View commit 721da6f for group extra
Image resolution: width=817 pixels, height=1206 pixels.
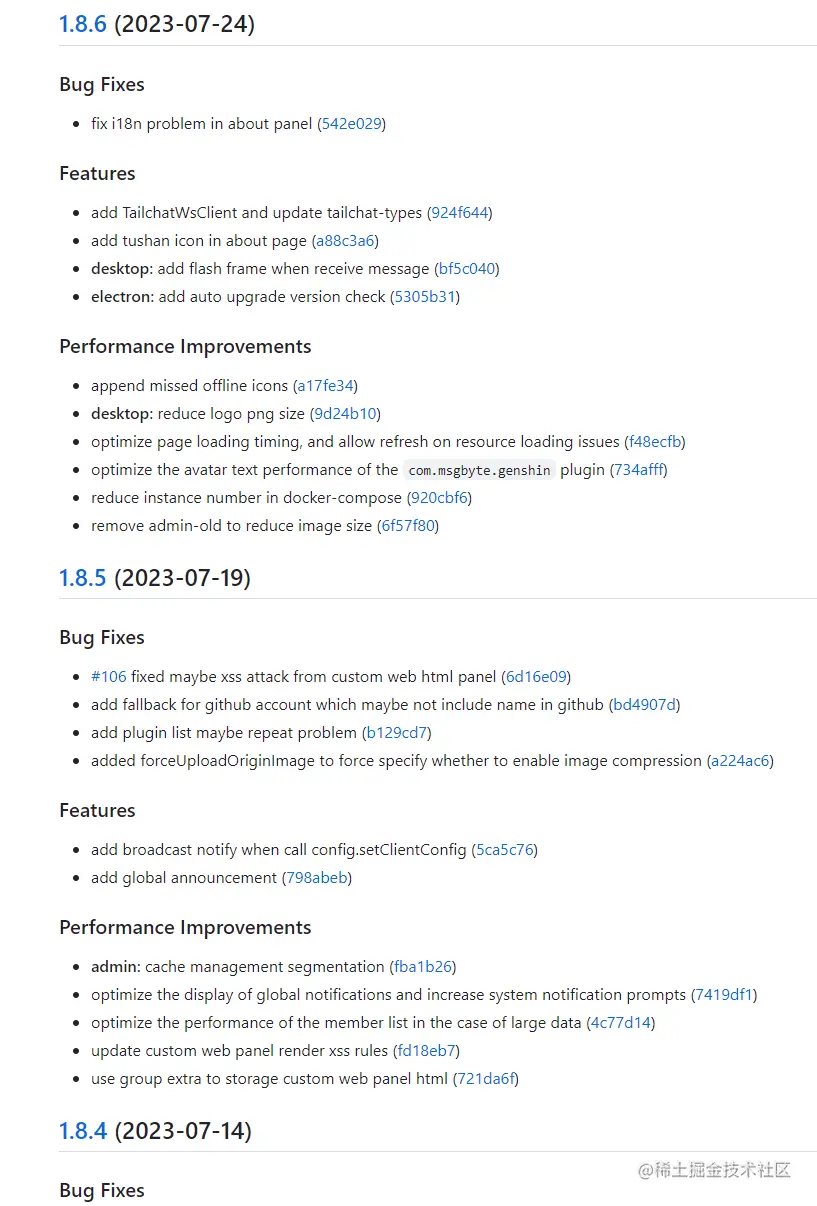coord(486,1079)
